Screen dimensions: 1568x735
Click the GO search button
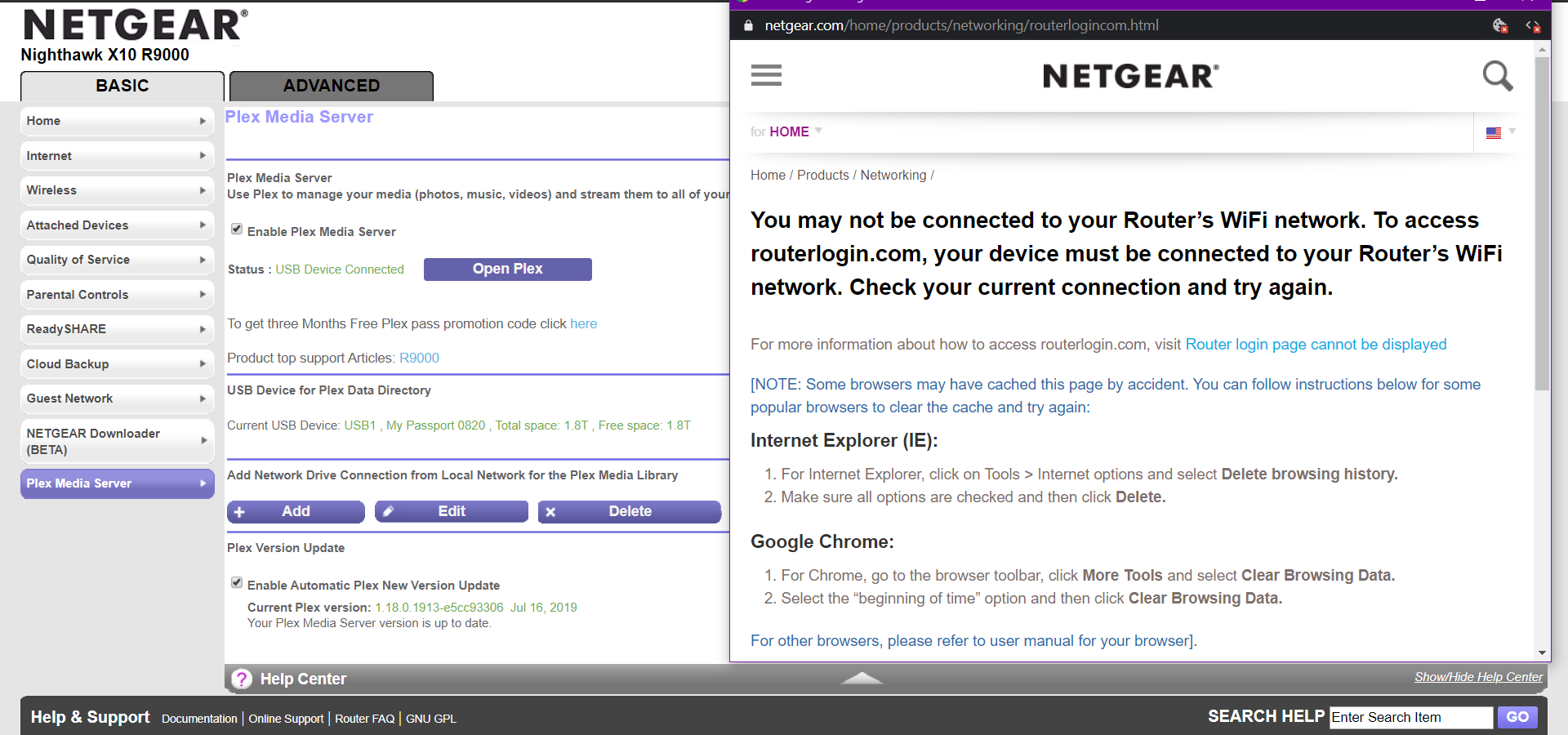1517,717
